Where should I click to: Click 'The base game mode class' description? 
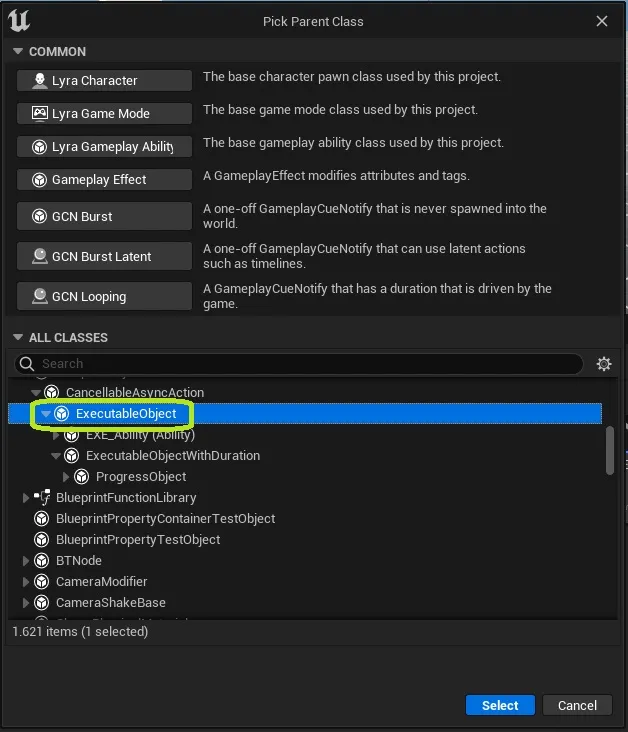[x=340, y=110]
